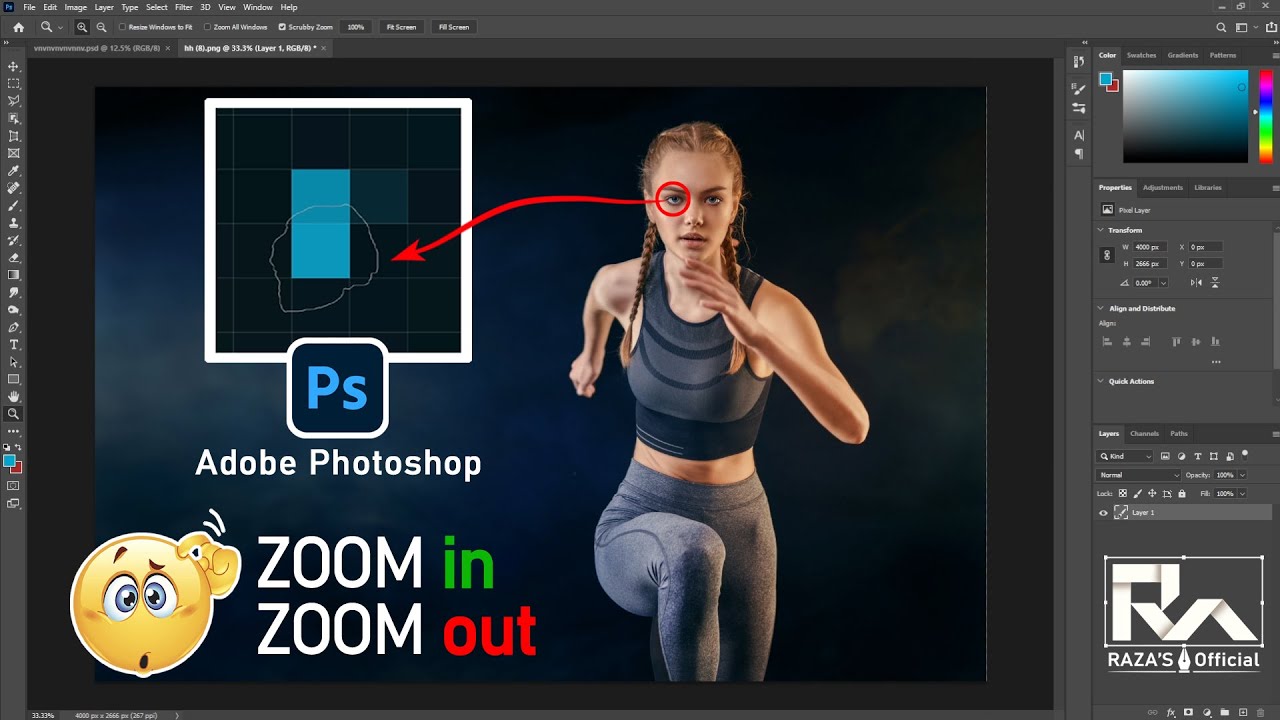
Task: Open the Filter menu
Action: (184, 7)
